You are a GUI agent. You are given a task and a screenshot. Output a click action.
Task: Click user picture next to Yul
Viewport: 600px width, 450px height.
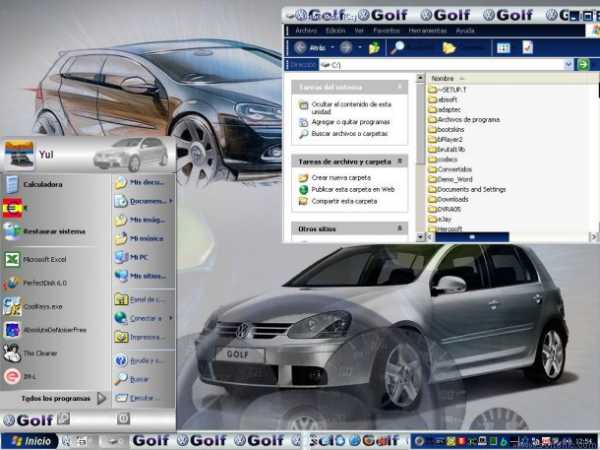tap(18, 155)
